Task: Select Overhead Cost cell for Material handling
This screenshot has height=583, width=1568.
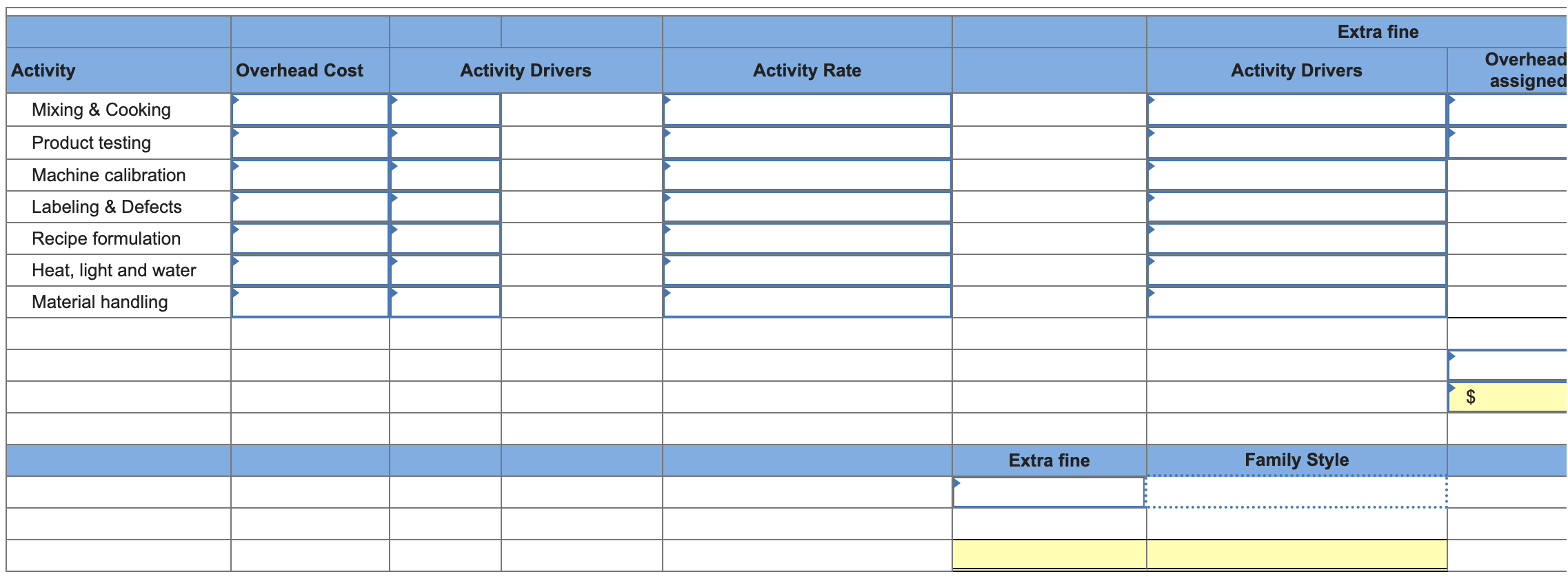Action: (310, 302)
